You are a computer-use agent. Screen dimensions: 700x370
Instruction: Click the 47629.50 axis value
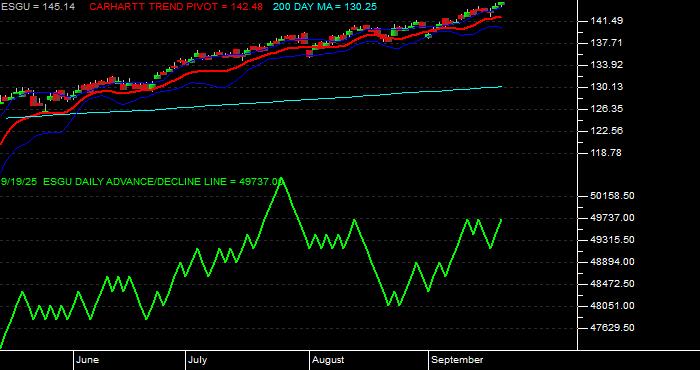tap(611, 328)
